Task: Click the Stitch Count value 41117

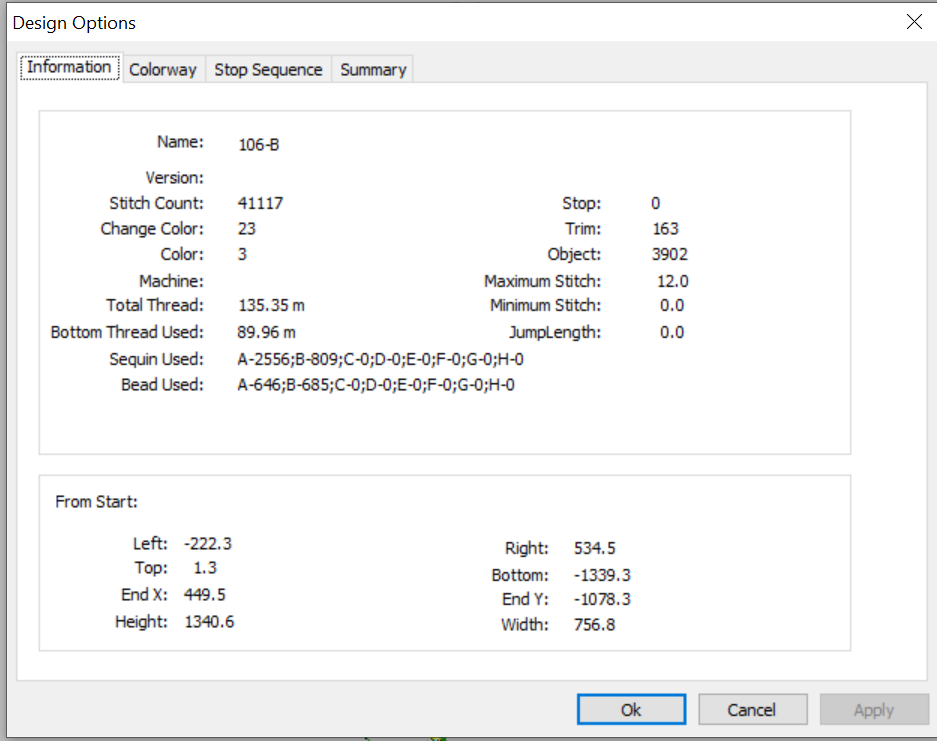Action: click(261, 203)
